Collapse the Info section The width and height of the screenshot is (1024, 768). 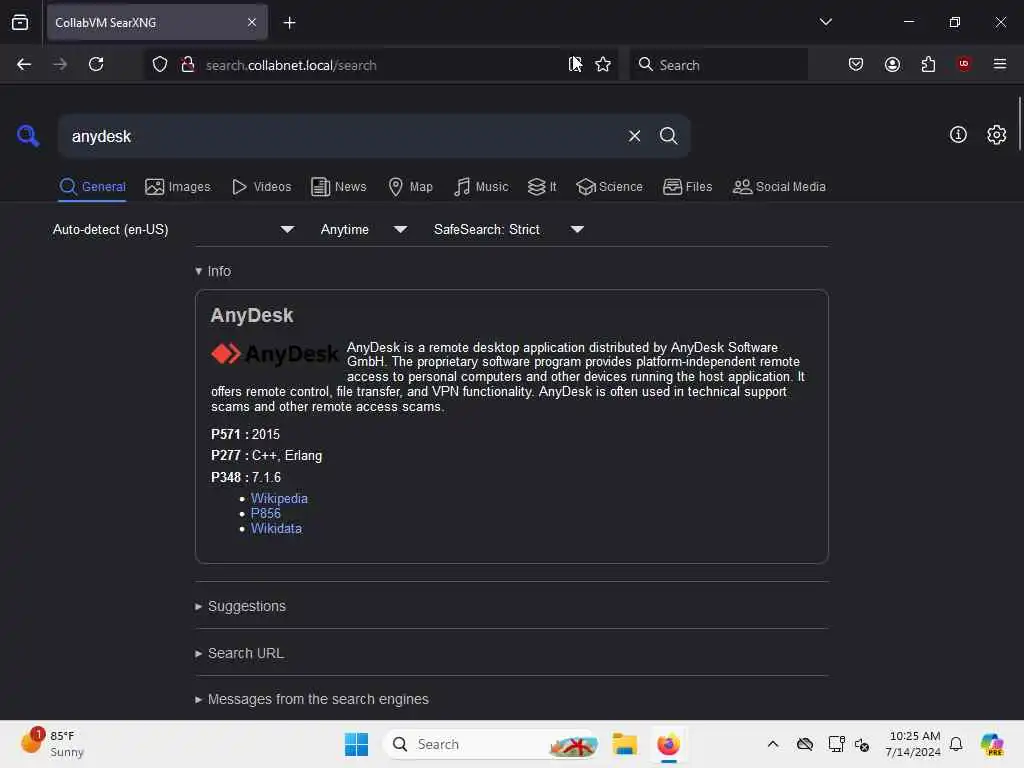click(x=213, y=271)
